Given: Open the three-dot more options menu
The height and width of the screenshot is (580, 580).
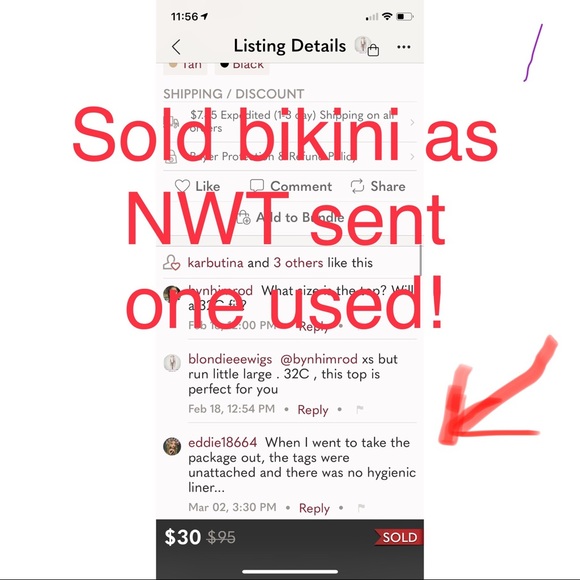Looking at the screenshot, I should pyautogui.click(x=404, y=47).
